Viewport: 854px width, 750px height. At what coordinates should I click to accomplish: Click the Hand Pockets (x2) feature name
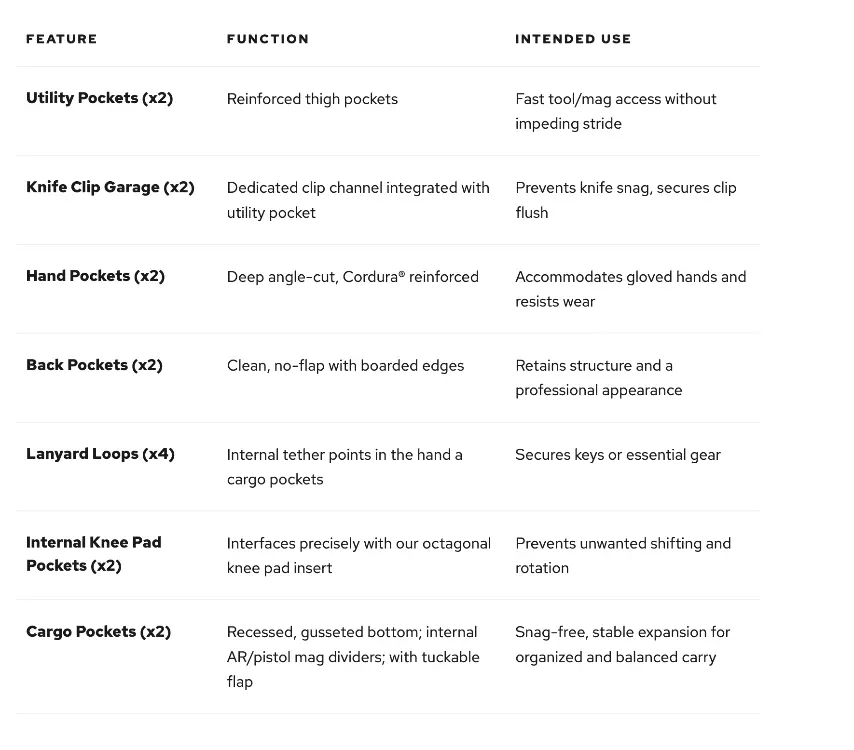(95, 276)
